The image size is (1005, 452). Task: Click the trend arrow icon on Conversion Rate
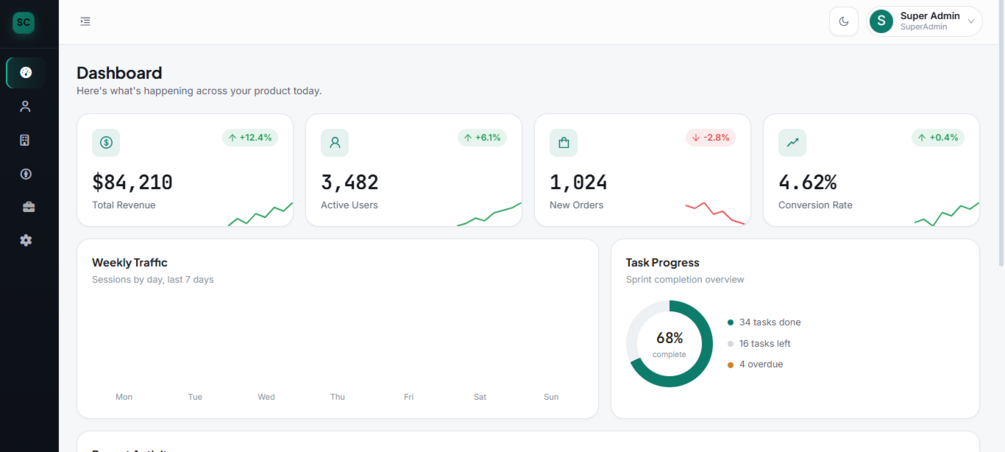792,143
